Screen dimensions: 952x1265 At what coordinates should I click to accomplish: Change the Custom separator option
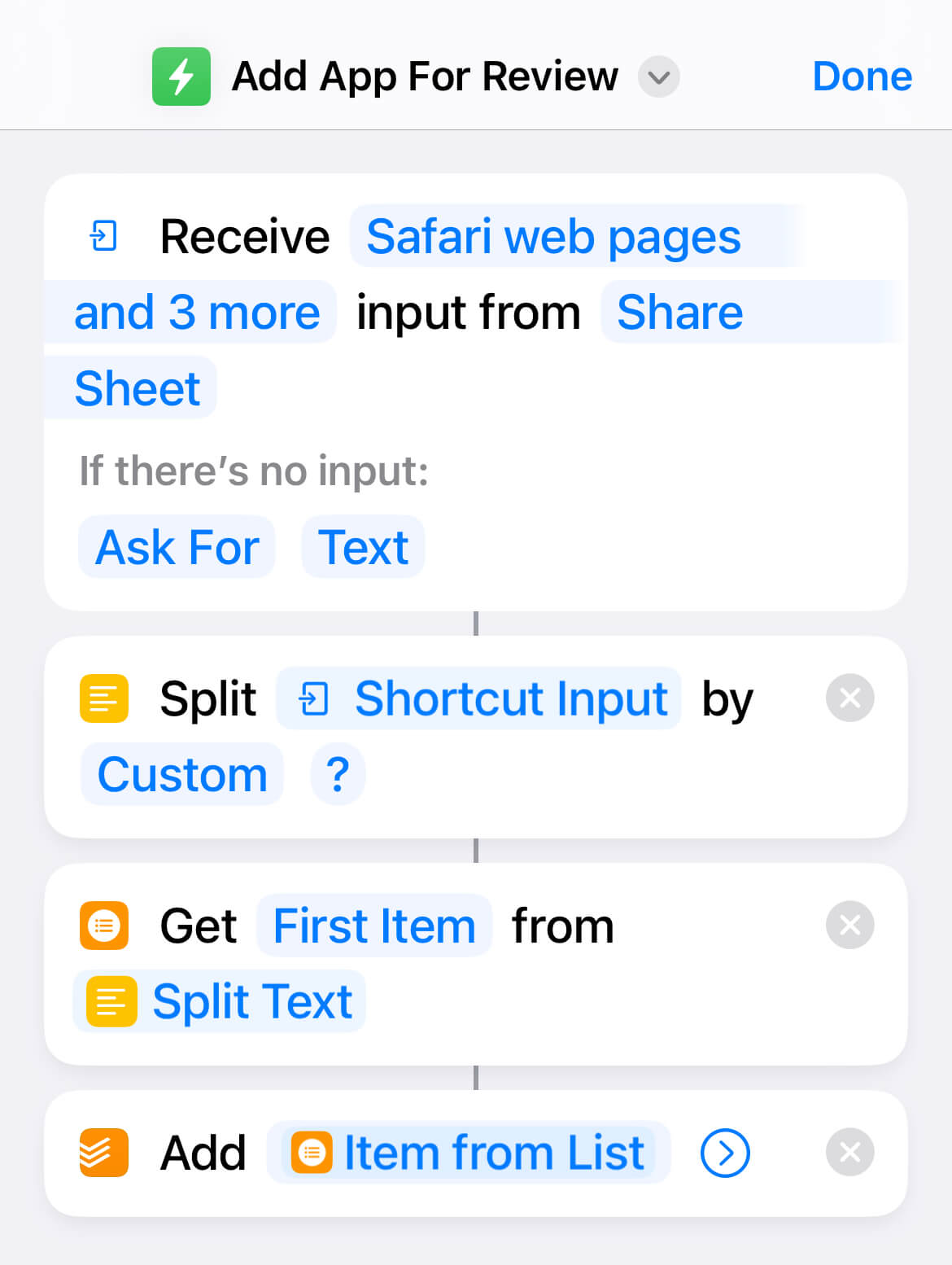click(x=182, y=774)
